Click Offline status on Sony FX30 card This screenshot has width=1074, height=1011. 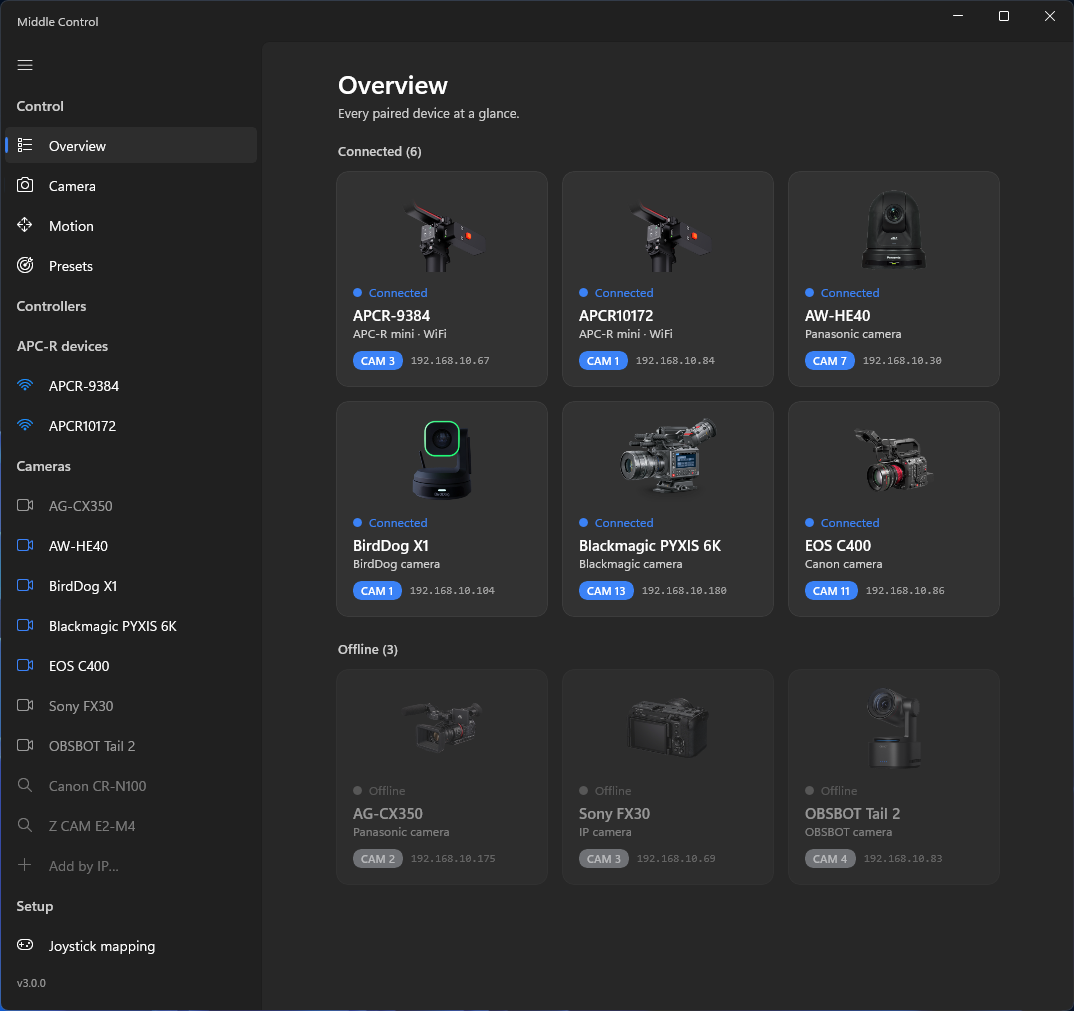(x=605, y=791)
